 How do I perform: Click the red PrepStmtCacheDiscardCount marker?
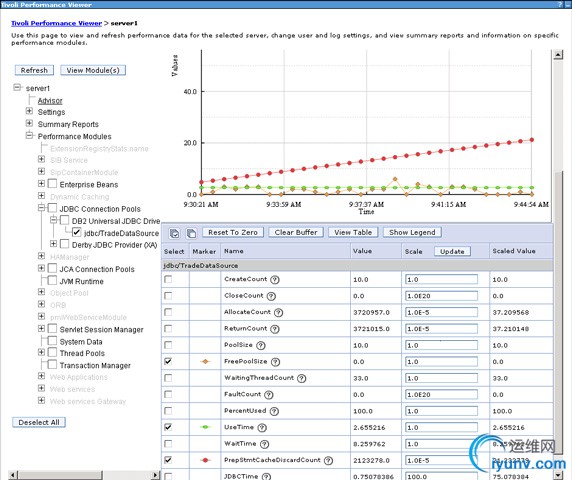(x=205, y=460)
